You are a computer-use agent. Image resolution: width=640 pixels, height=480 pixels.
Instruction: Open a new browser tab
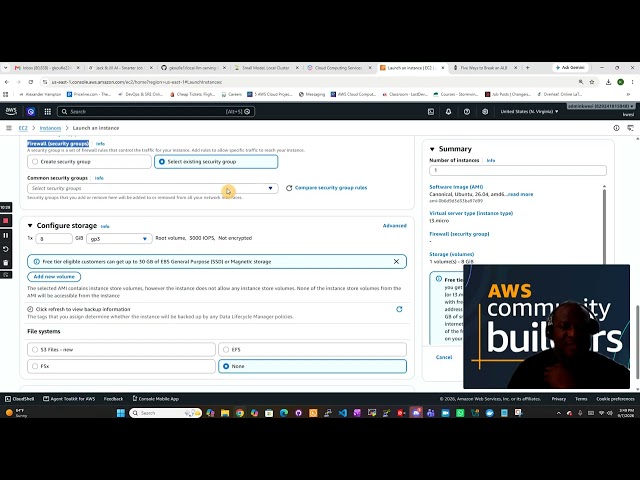click(x=527, y=68)
